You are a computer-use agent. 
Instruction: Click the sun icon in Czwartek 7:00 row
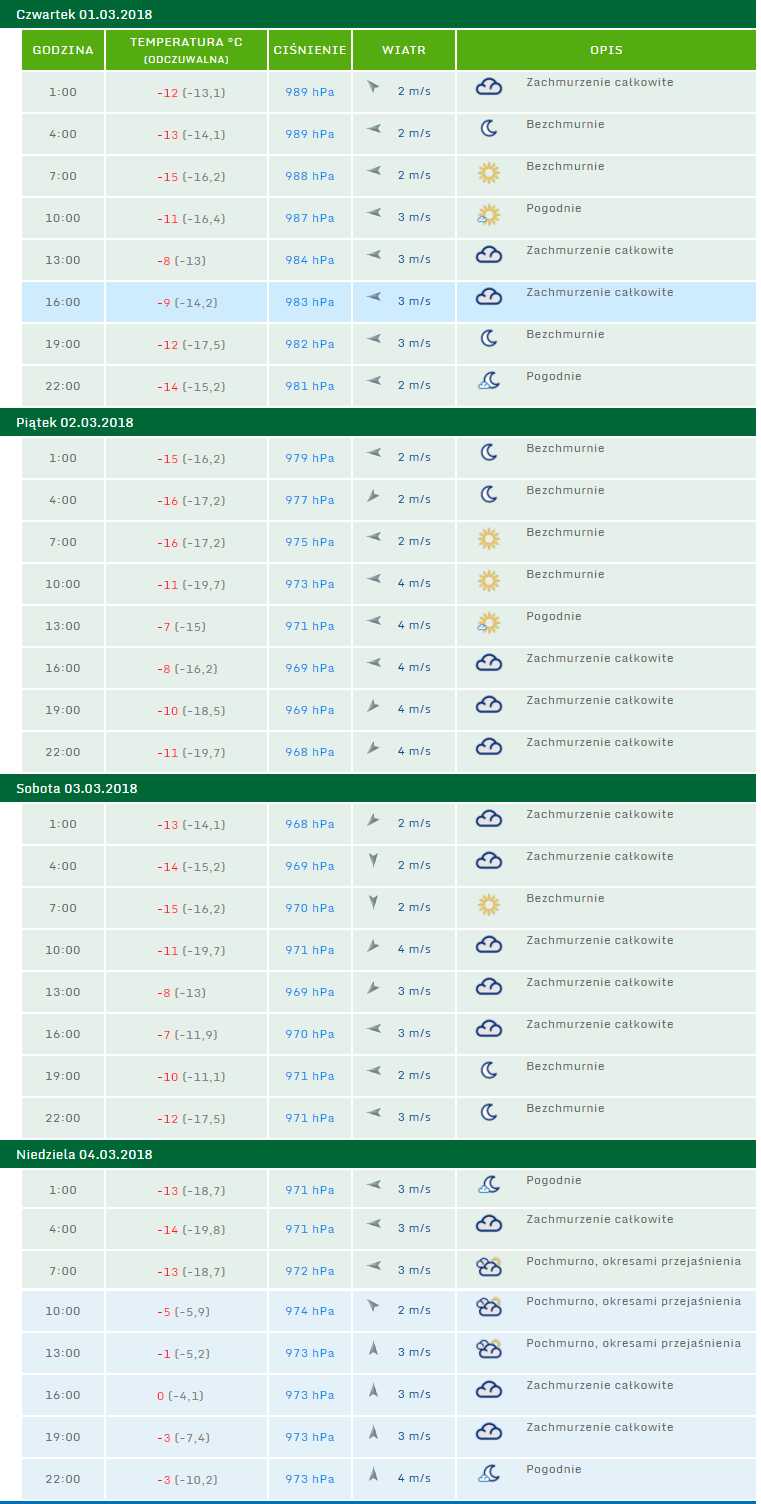coord(488,173)
